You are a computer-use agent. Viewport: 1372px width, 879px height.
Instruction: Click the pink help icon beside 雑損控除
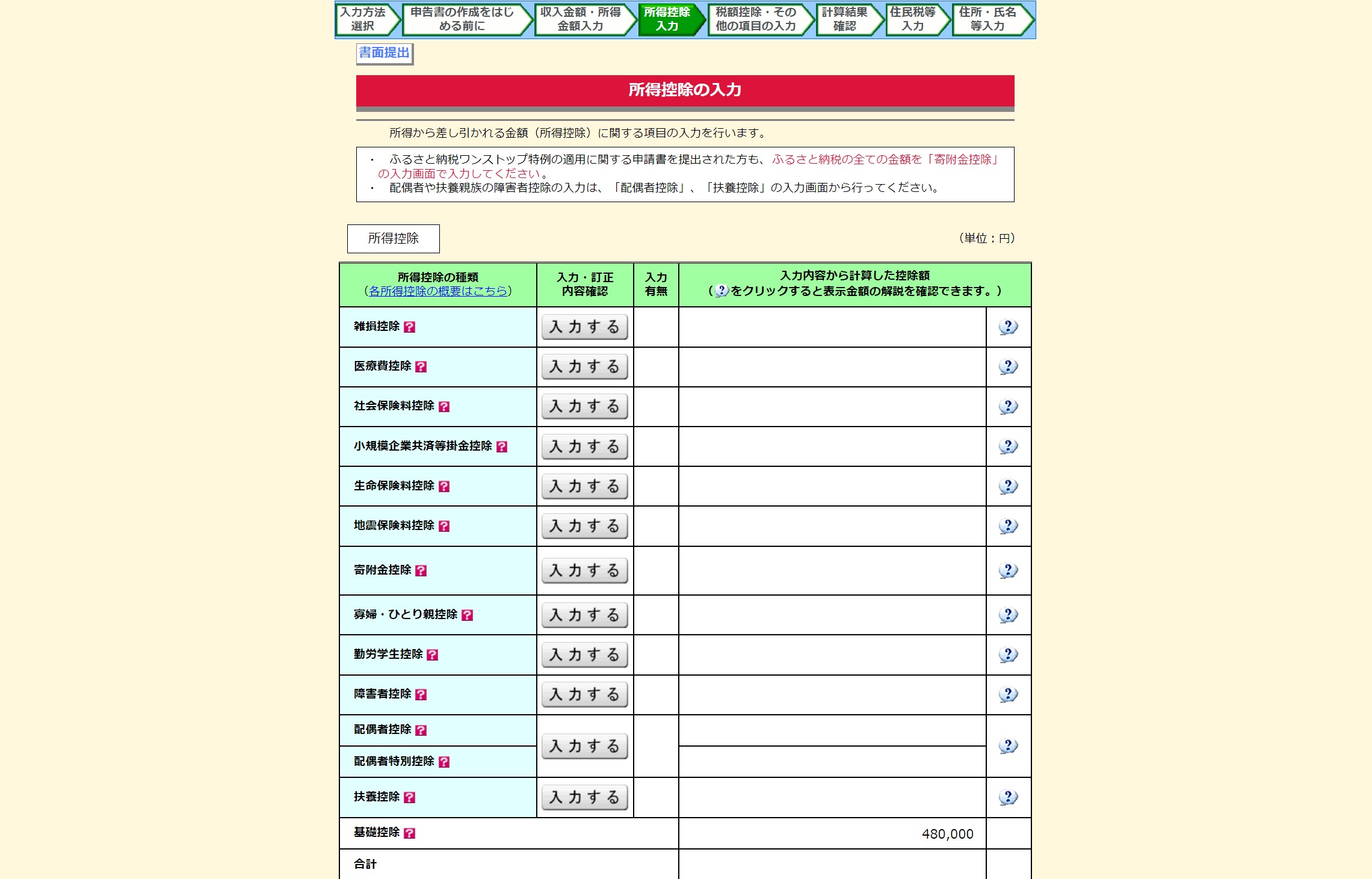point(409,327)
